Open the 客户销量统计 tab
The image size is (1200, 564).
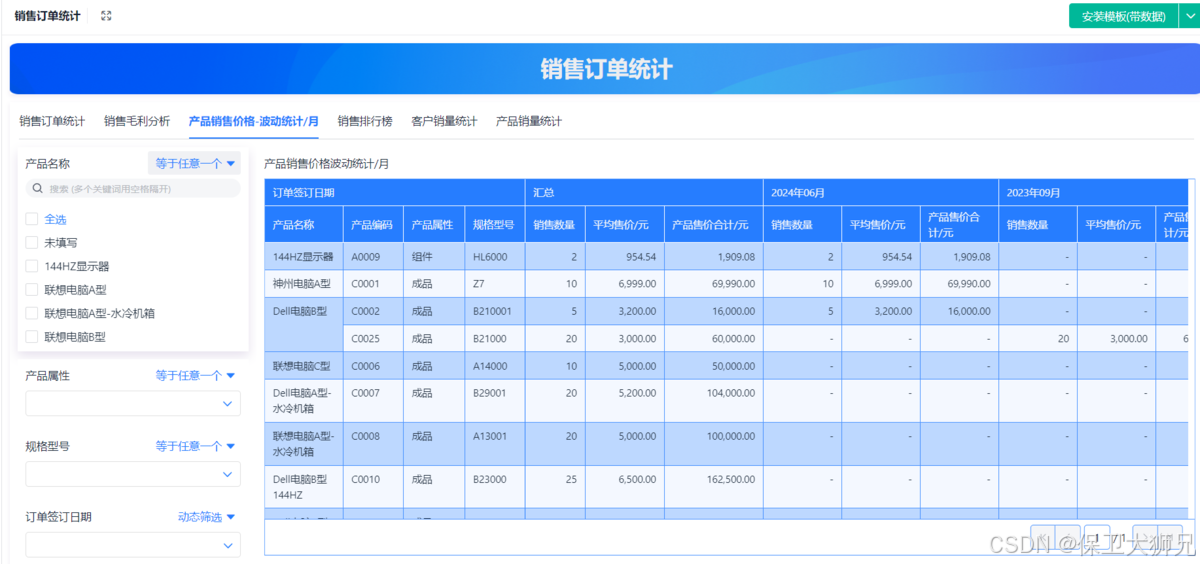[444, 121]
